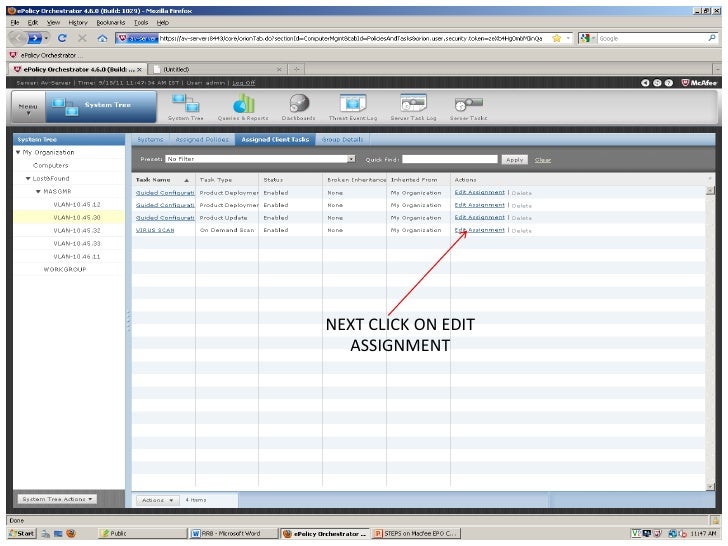Select VLAN-10.45.33 in the tree
This screenshot has height=546, width=728.
77,243
